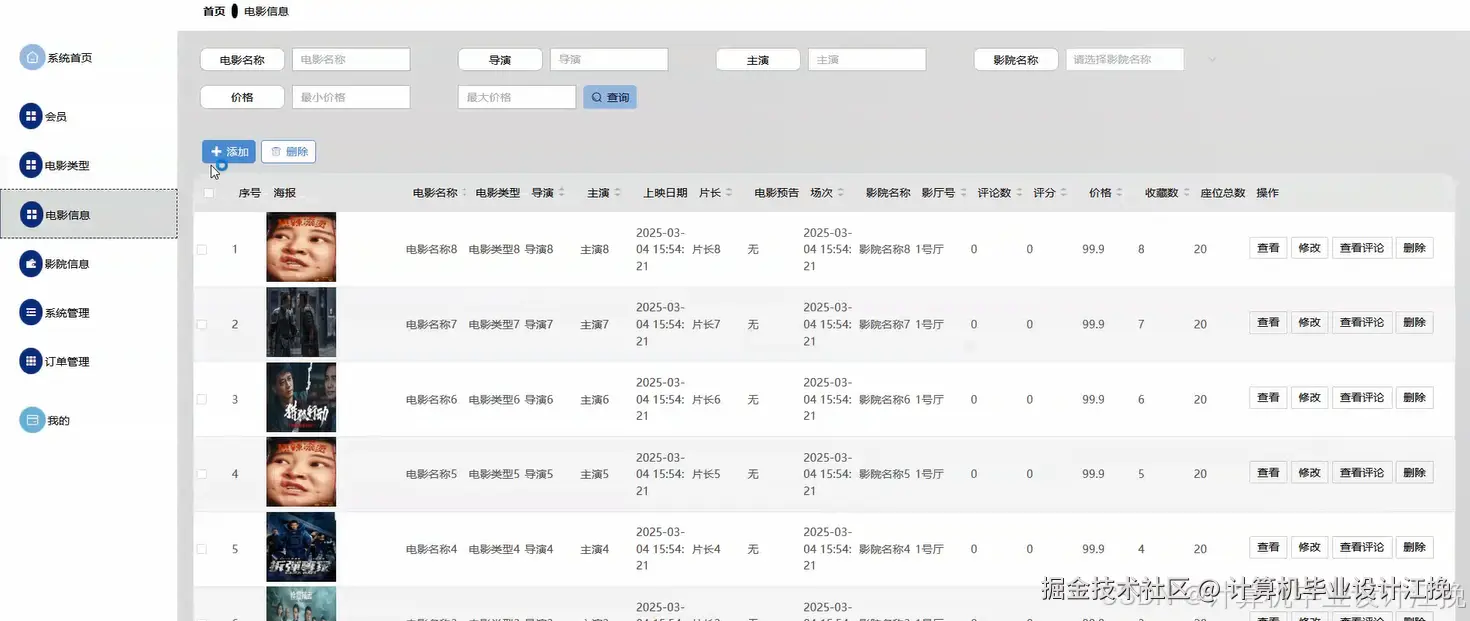Check the select-all checkbox in table header
The image size is (1470, 621).
[x=208, y=192]
